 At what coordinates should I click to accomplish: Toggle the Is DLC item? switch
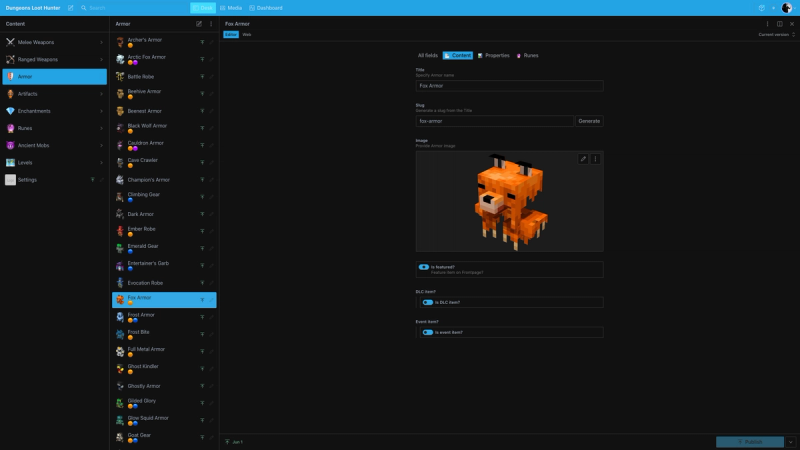point(428,302)
